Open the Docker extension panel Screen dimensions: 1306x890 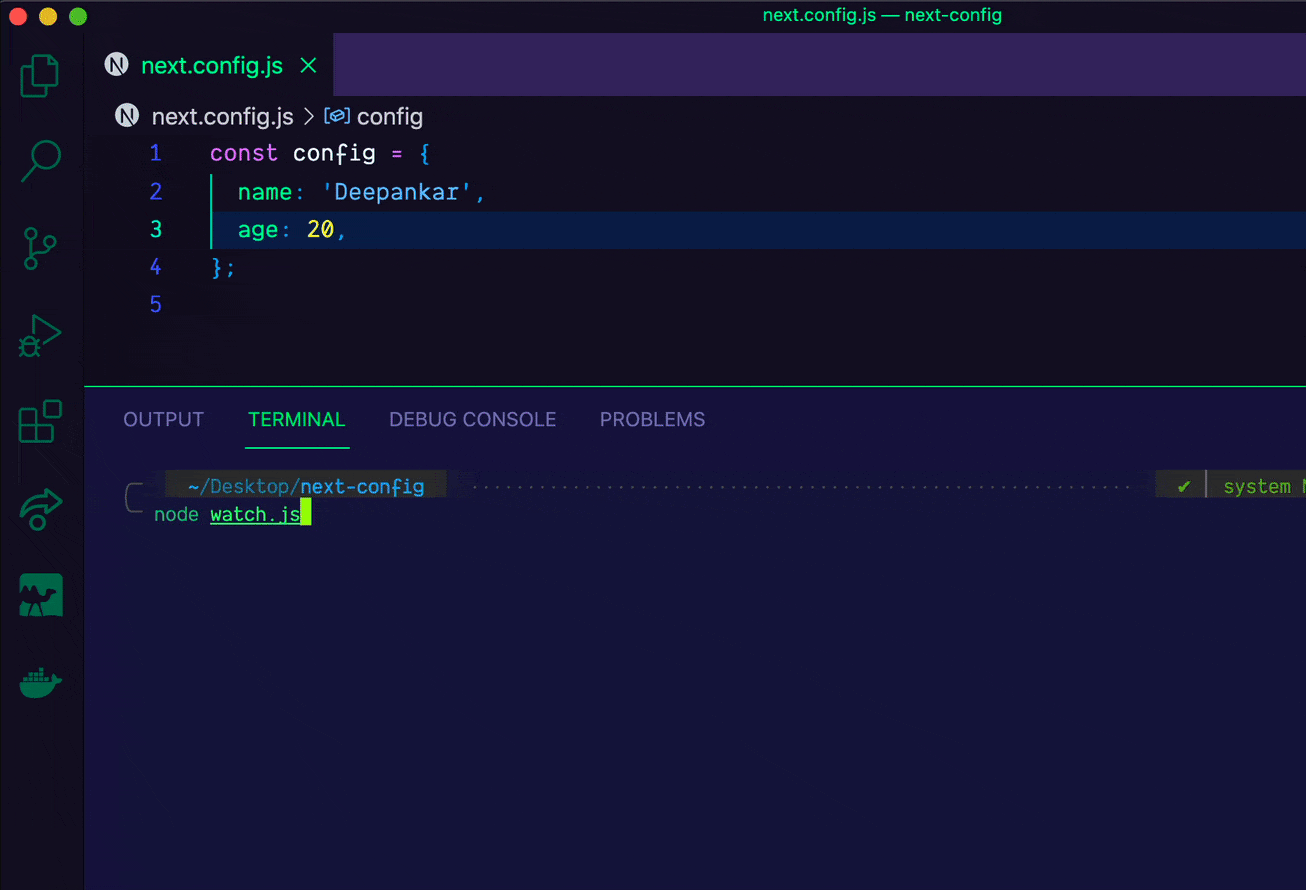tap(40, 682)
